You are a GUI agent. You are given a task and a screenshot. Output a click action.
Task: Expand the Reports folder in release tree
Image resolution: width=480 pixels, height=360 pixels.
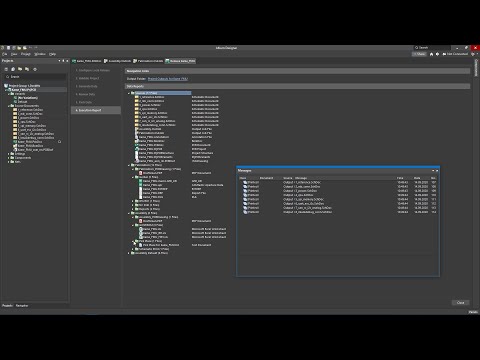[133, 209]
